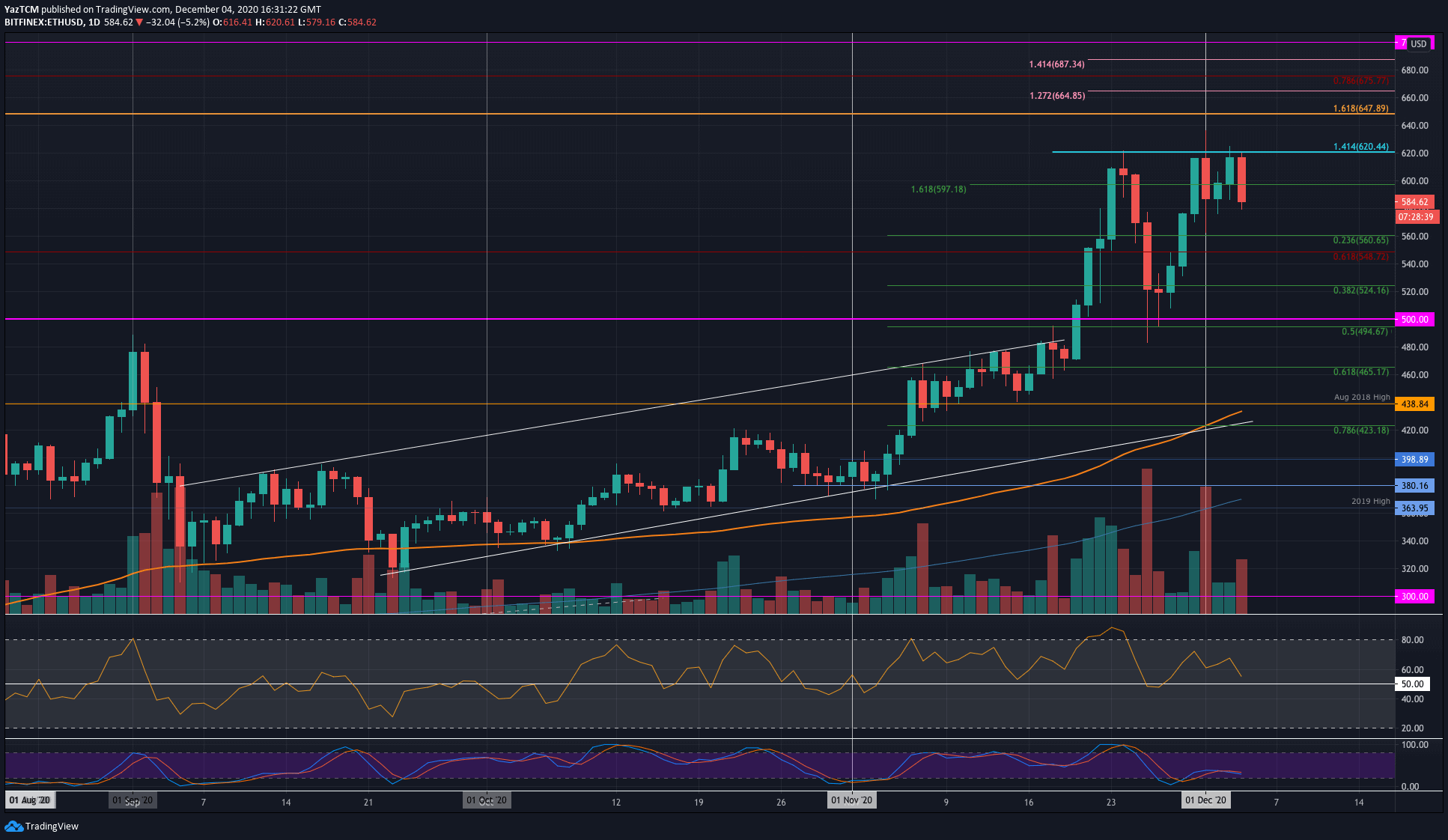Click the red 0.618(548.72) level label
The height and width of the screenshot is (840, 1448).
tap(1360, 257)
